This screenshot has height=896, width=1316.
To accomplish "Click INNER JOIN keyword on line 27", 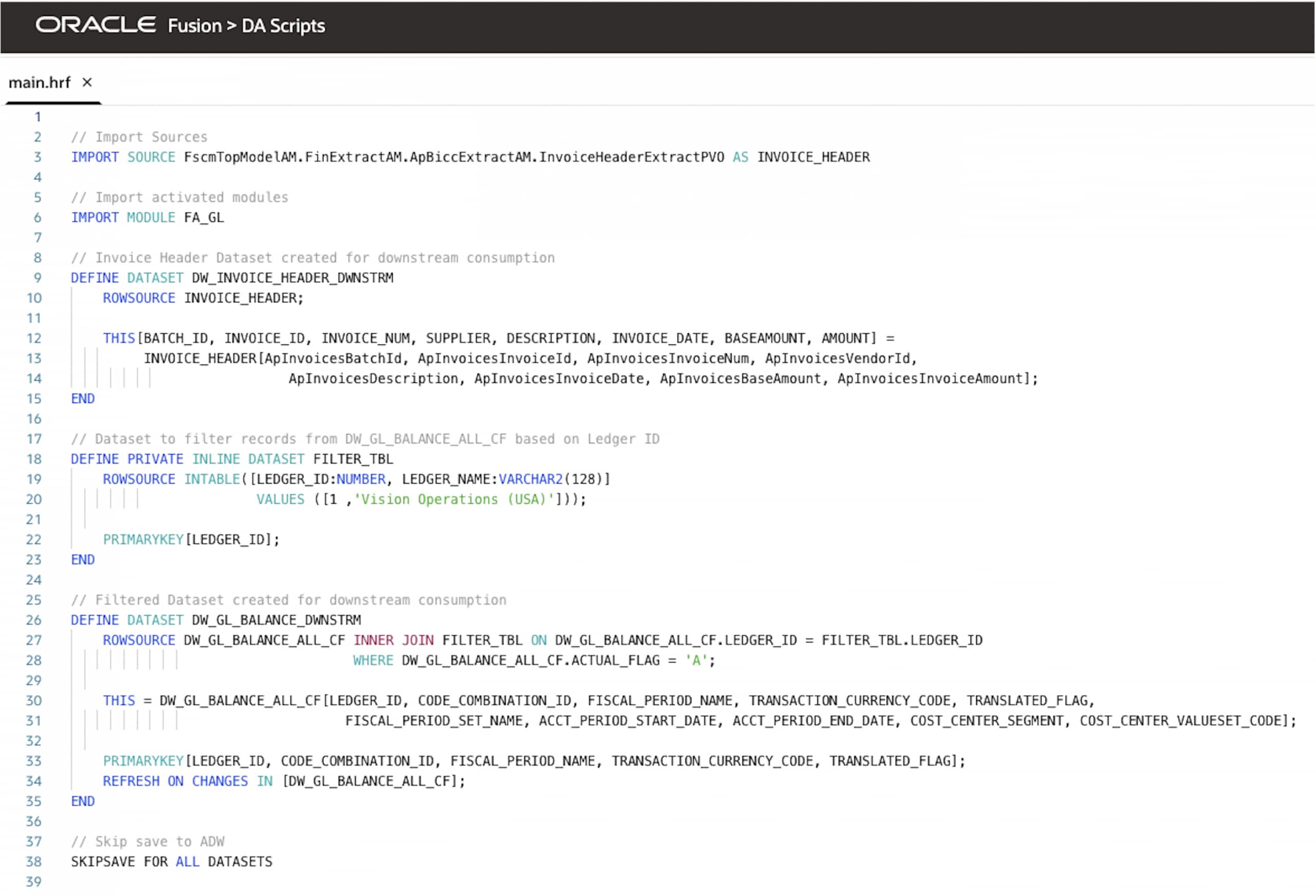I will tap(394, 641).
